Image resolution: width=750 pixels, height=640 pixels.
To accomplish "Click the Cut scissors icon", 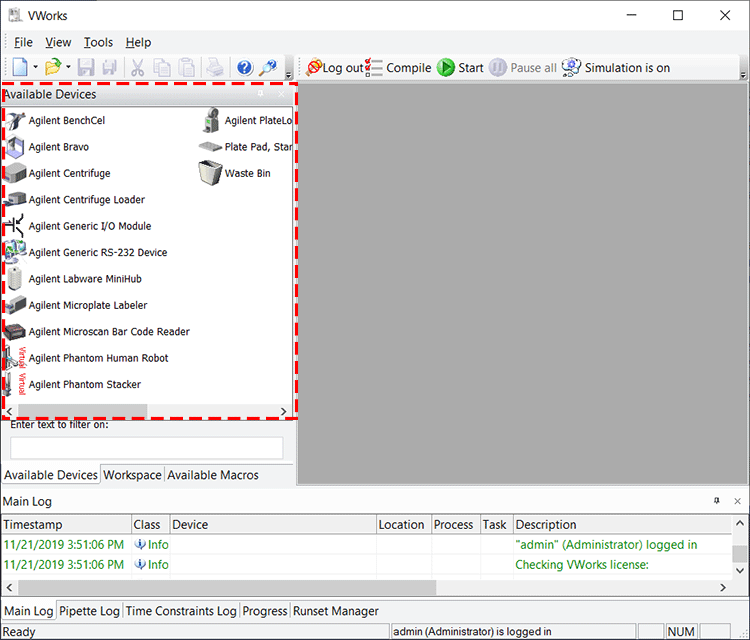I will click(138, 67).
